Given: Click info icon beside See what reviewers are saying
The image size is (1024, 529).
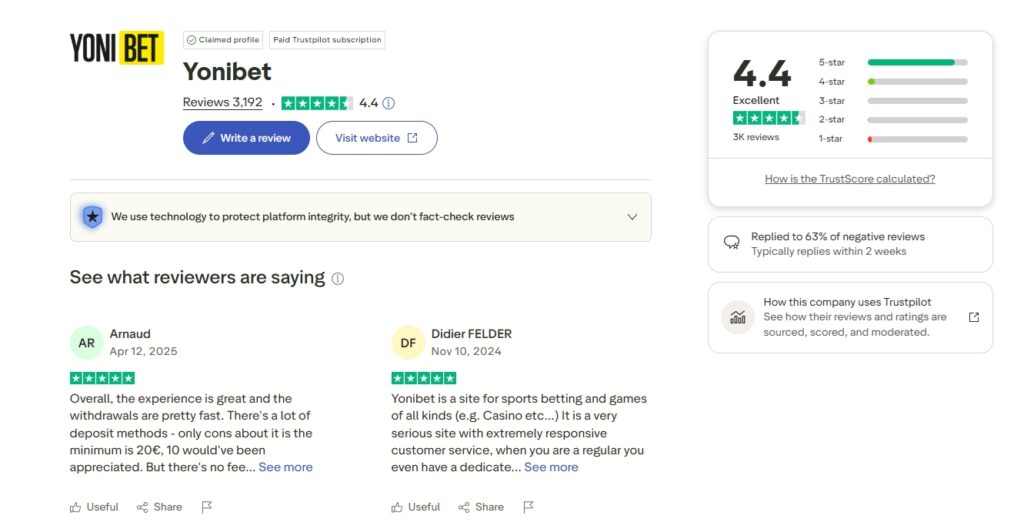Looking at the screenshot, I should pos(338,279).
